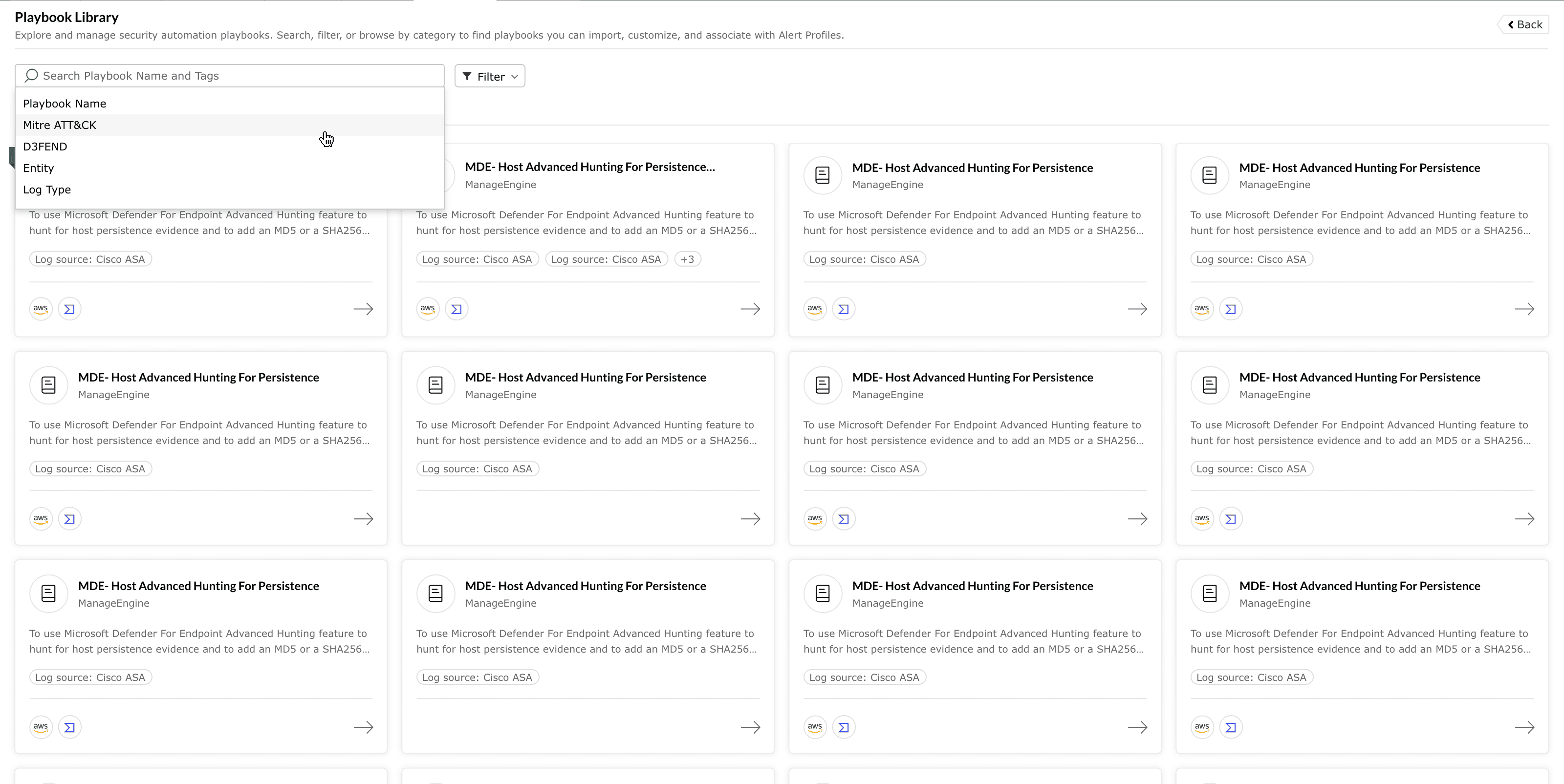Select the D3FEND search option
This screenshot has height=784, width=1564.
230,147
